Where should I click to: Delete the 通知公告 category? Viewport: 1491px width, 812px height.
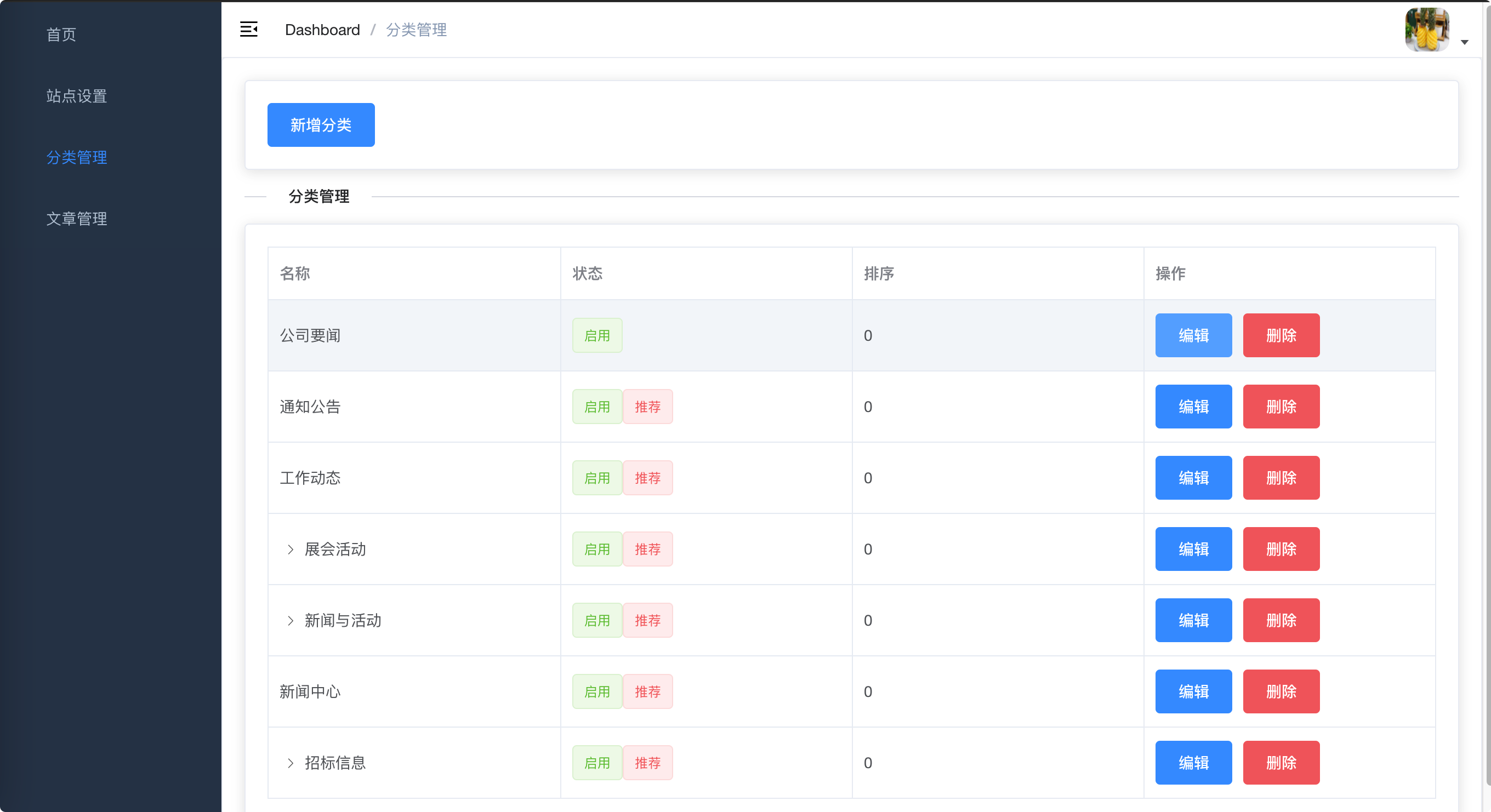[x=1281, y=407]
